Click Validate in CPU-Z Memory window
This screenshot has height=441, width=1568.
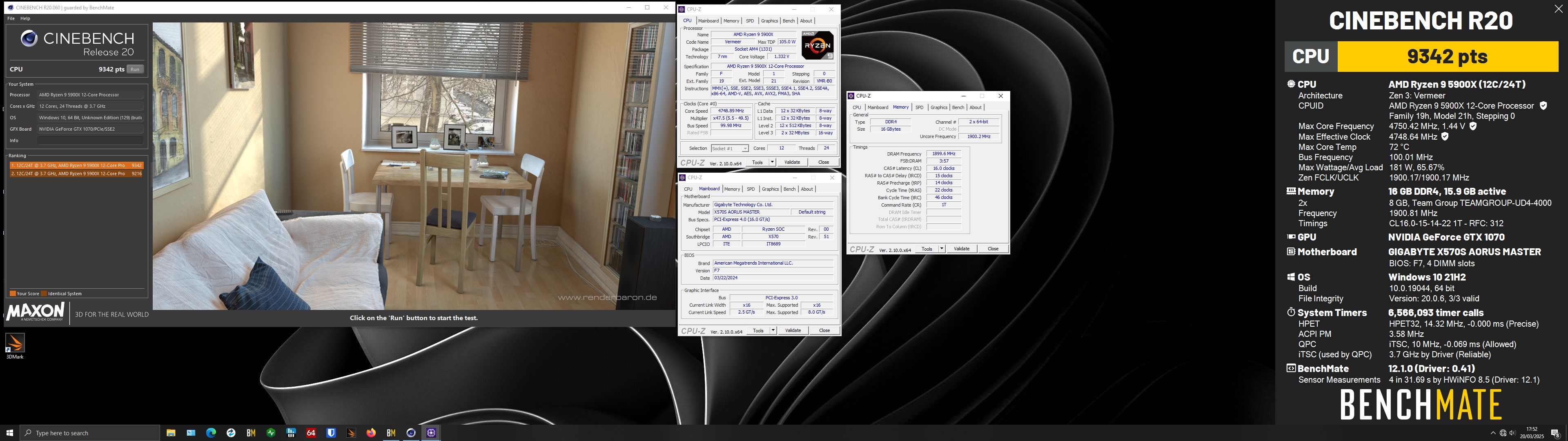pyautogui.click(x=961, y=249)
